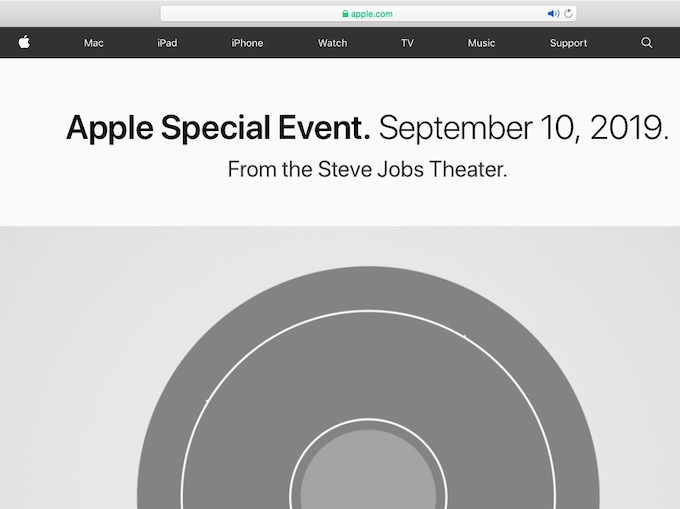Click the Apple Special Event headline
This screenshot has height=509, width=680.
click(x=218, y=128)
